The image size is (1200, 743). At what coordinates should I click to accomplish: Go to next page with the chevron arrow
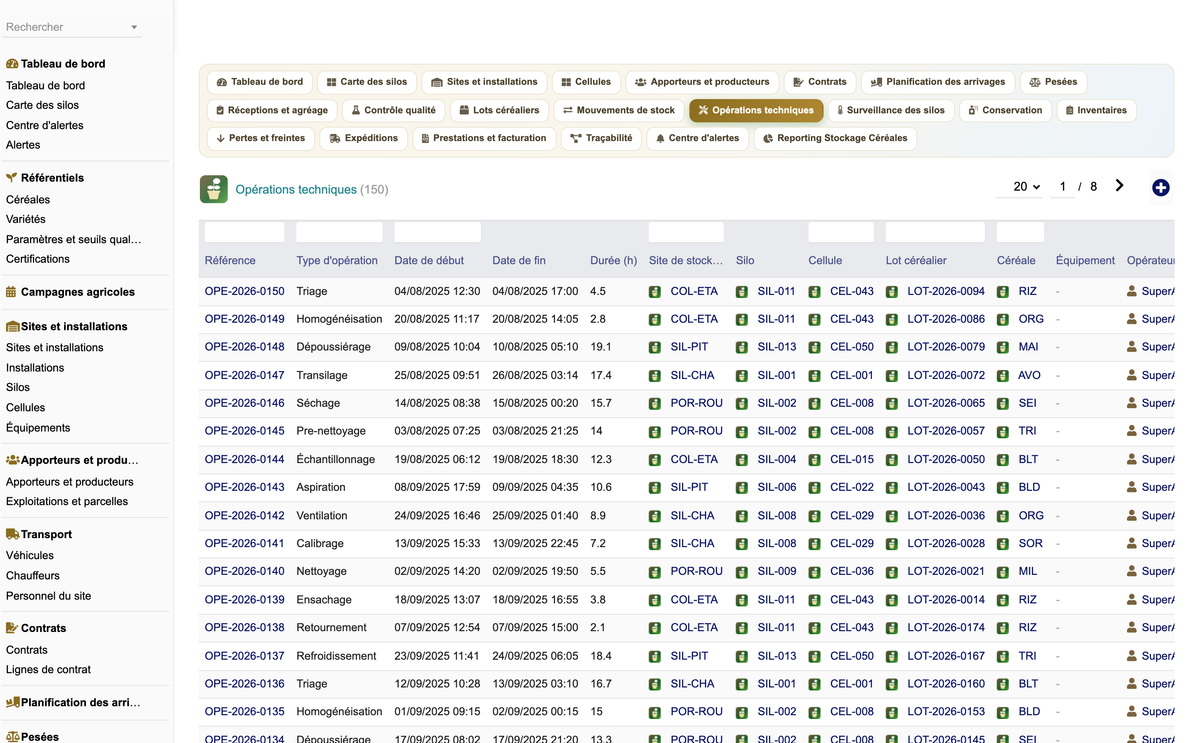(1119, 186)
